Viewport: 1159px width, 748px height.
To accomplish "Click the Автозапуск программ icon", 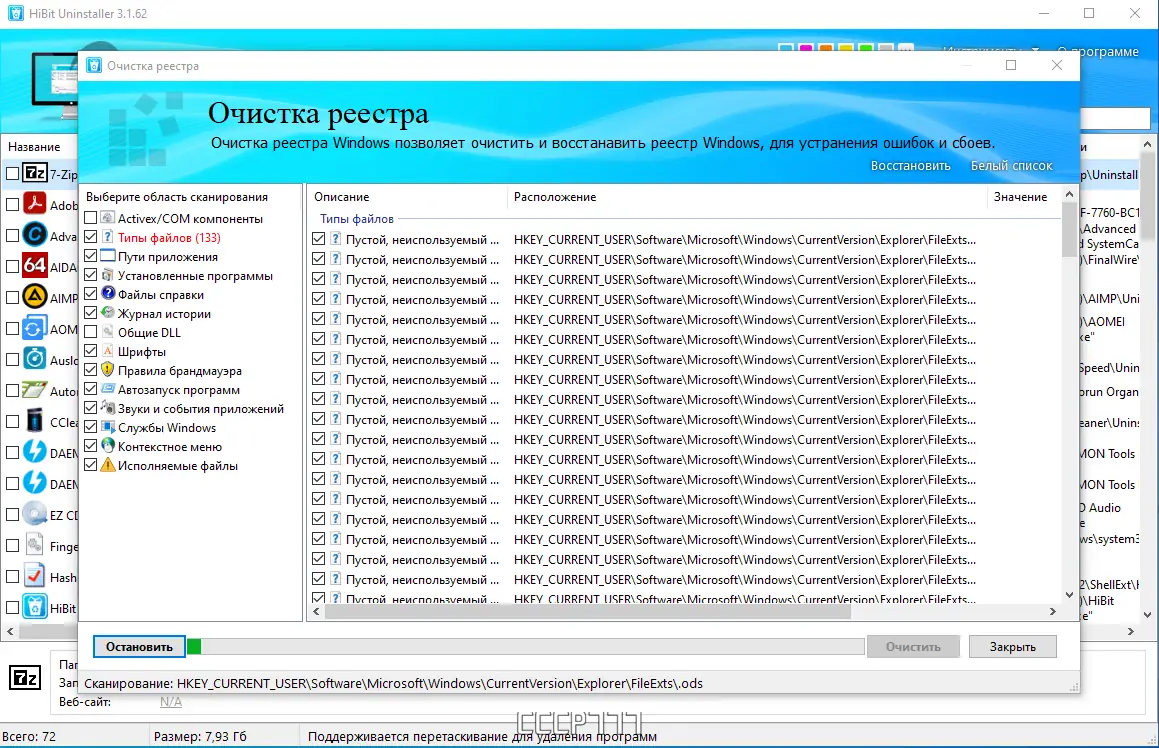I will [108, 390].
